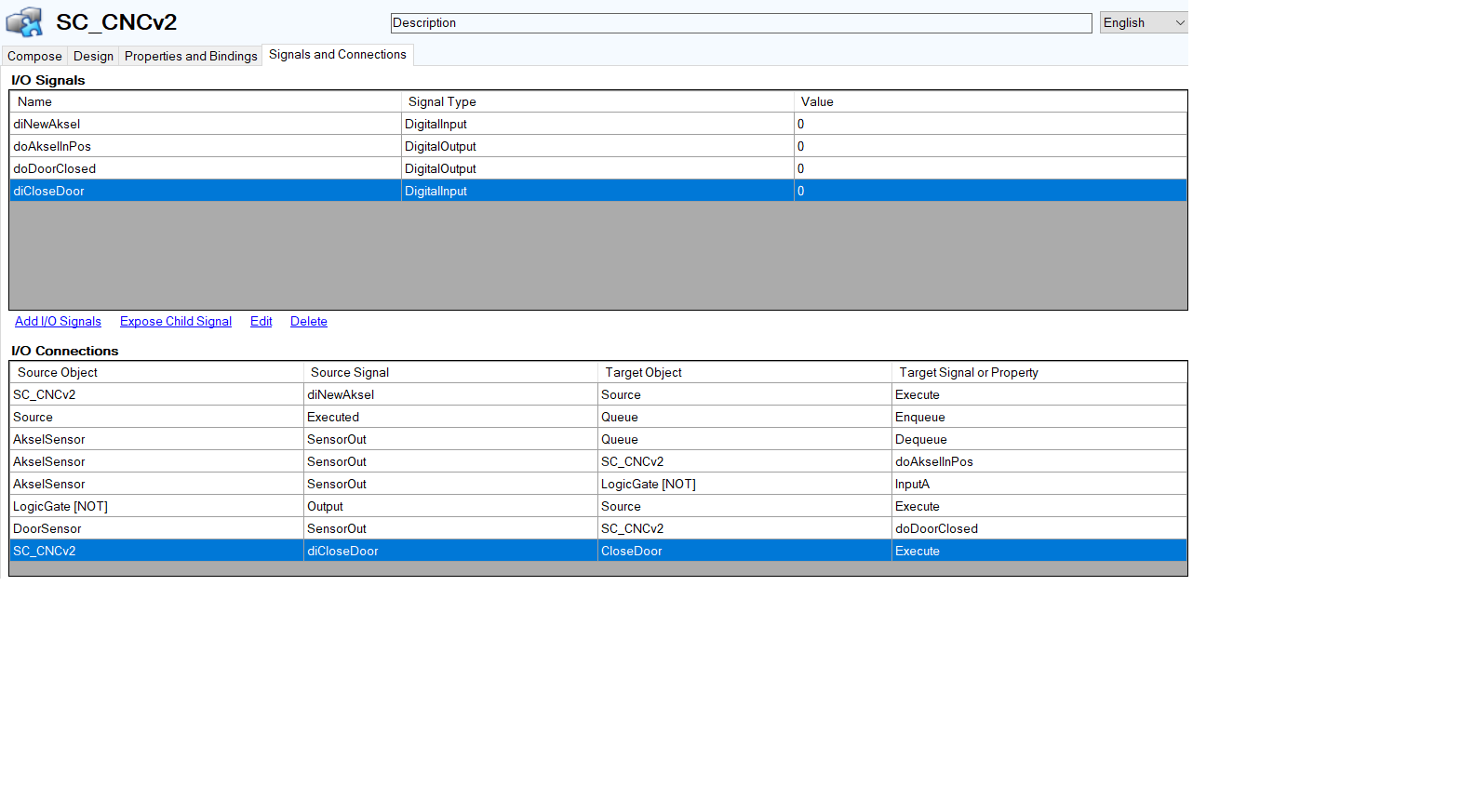Click the Target Signal or Property header

pyautogui.click(x=1039, y=372)
